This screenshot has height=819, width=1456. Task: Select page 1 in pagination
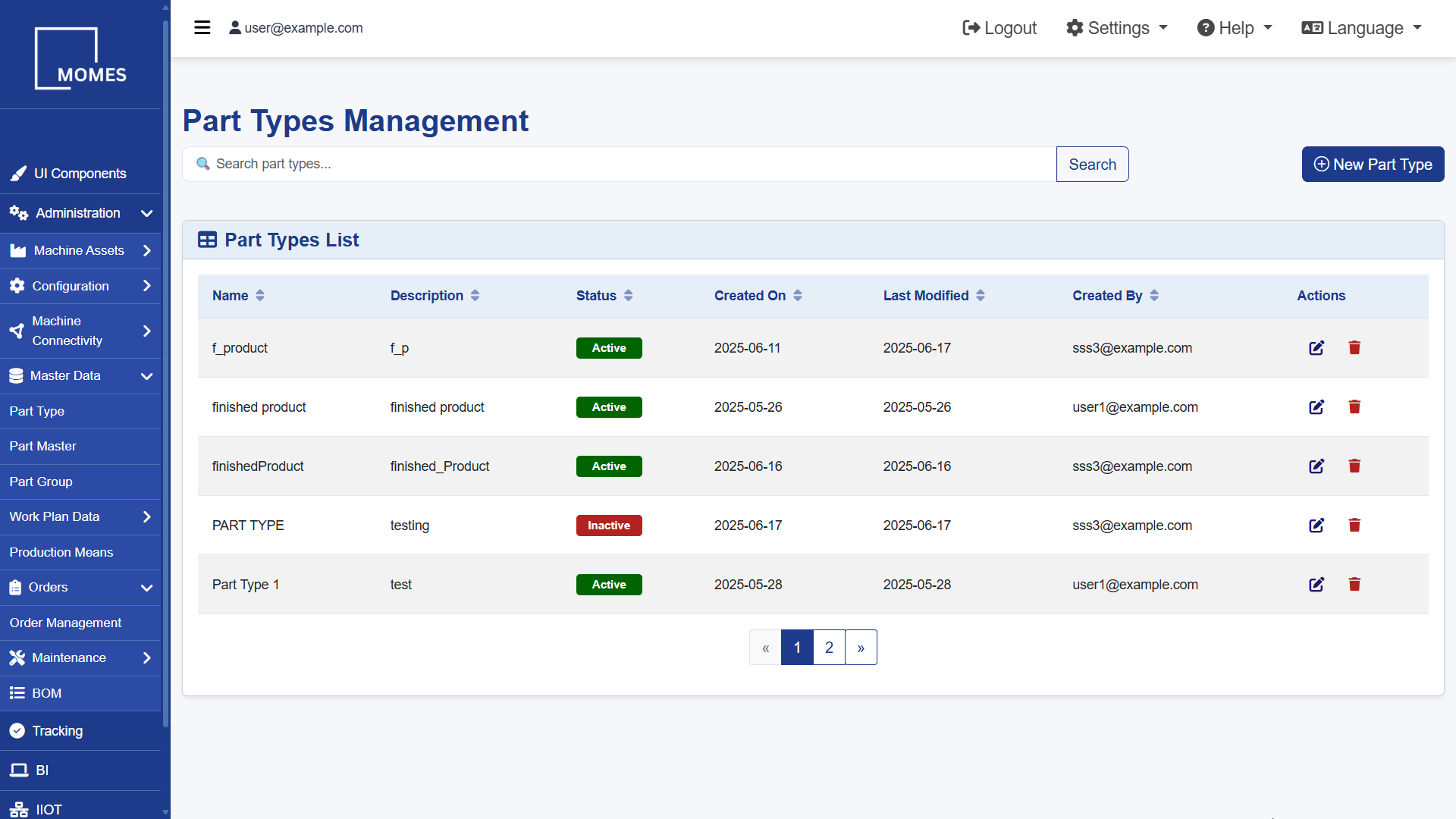click(x=797, y=648)
